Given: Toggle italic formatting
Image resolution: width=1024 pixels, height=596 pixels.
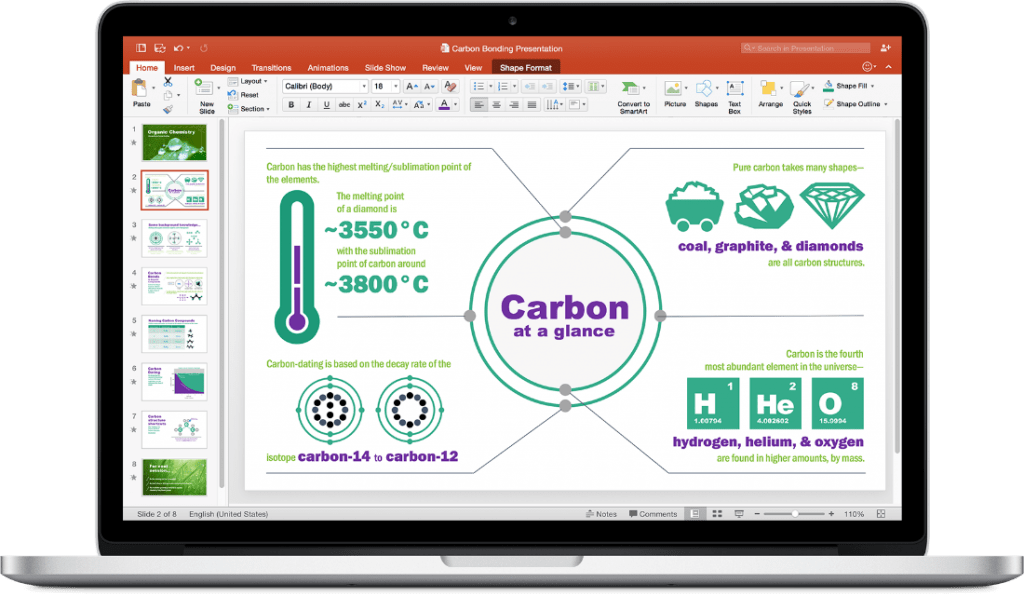Looking at the screenshot, I should click(x=307, y=104).
